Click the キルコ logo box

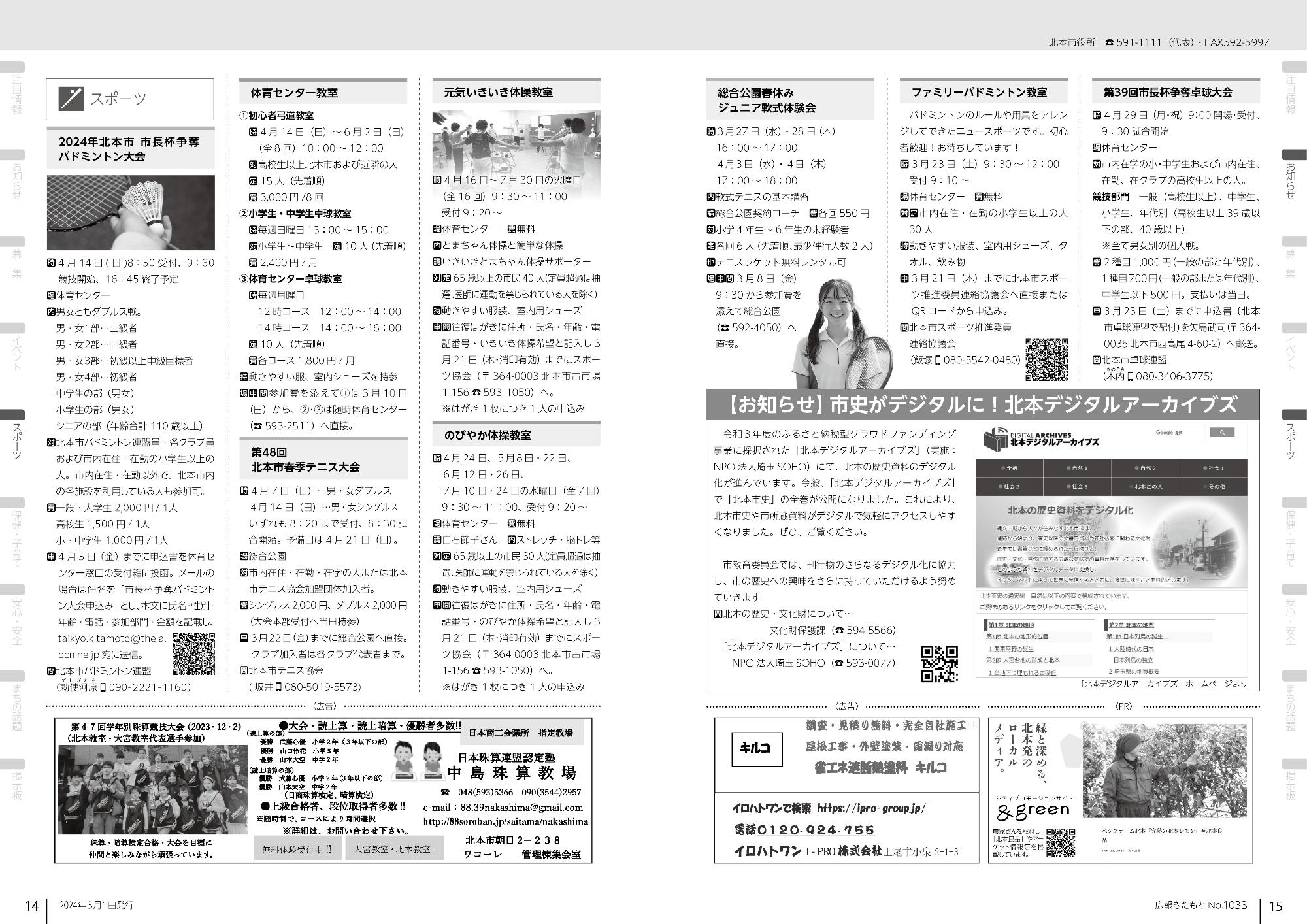pyautogui.click(x=756, y=748)
